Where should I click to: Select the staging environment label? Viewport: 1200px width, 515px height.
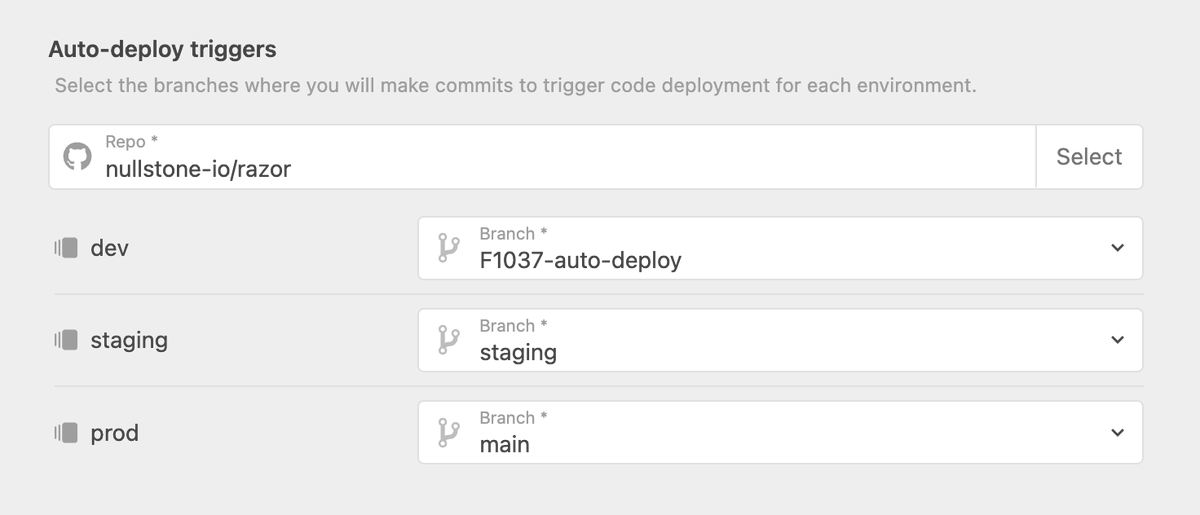click(129, 340)
